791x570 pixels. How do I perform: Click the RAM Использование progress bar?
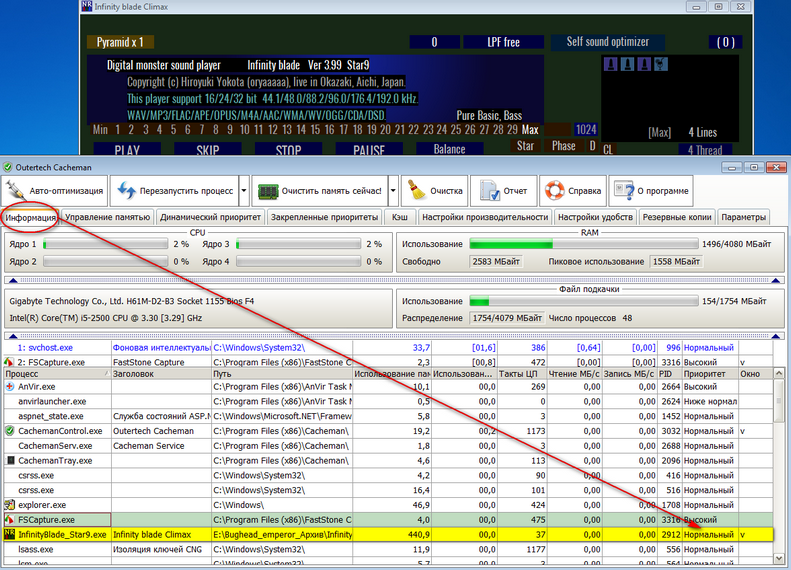point(584,244)
